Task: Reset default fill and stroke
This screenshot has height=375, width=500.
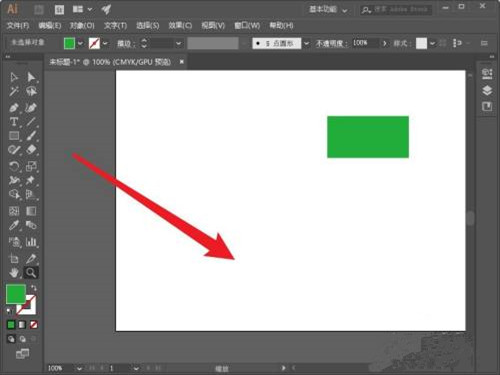Action: [9, 311]
